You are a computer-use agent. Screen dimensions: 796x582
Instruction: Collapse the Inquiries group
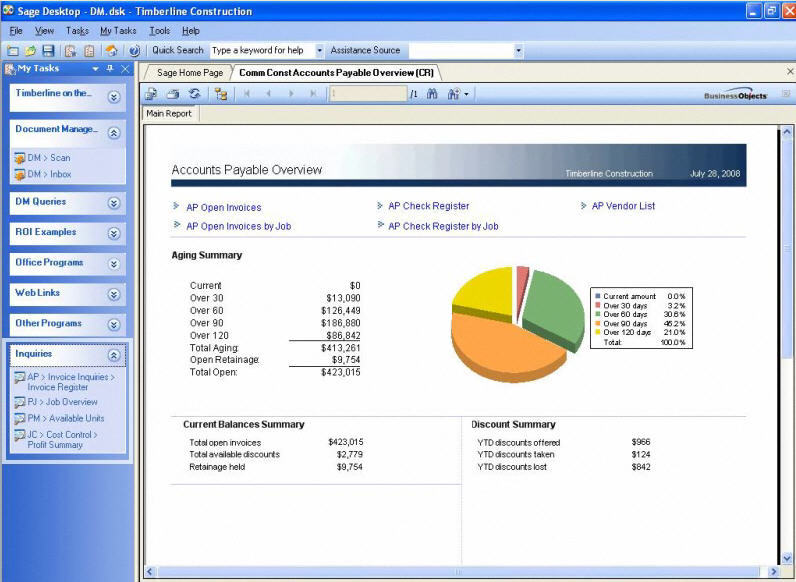114,355
